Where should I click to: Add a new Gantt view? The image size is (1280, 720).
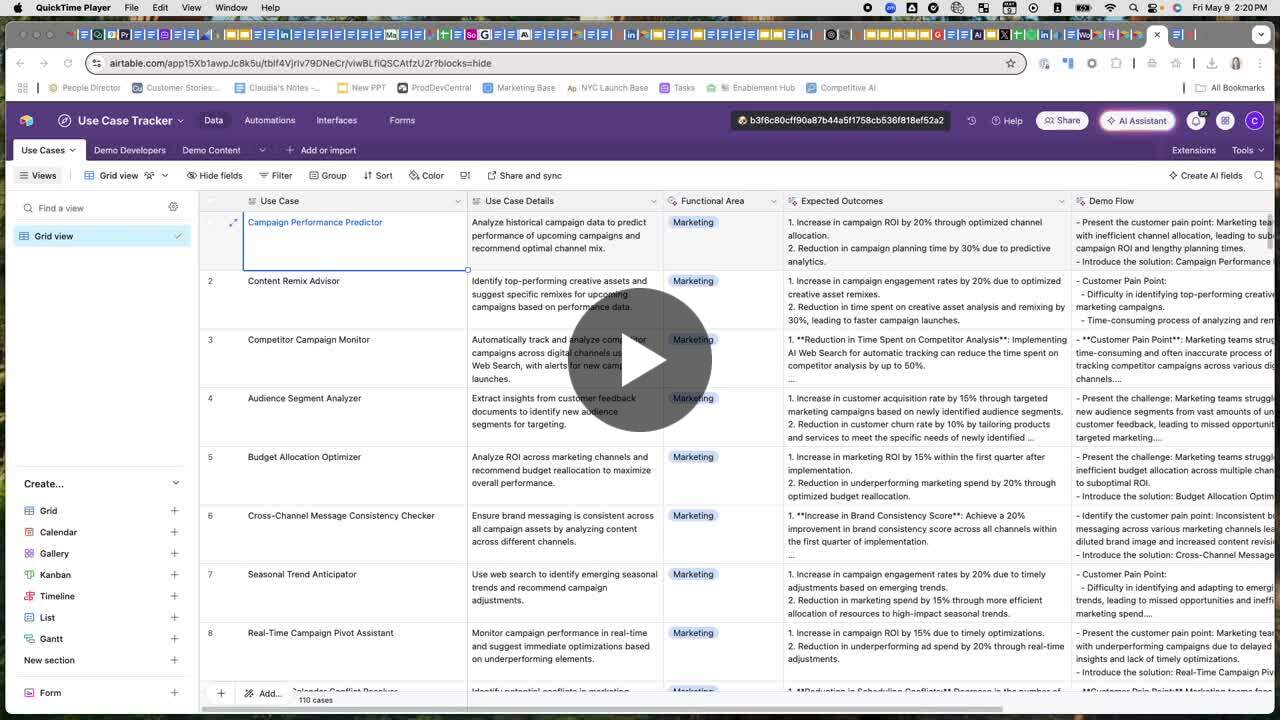coord(174,638)
